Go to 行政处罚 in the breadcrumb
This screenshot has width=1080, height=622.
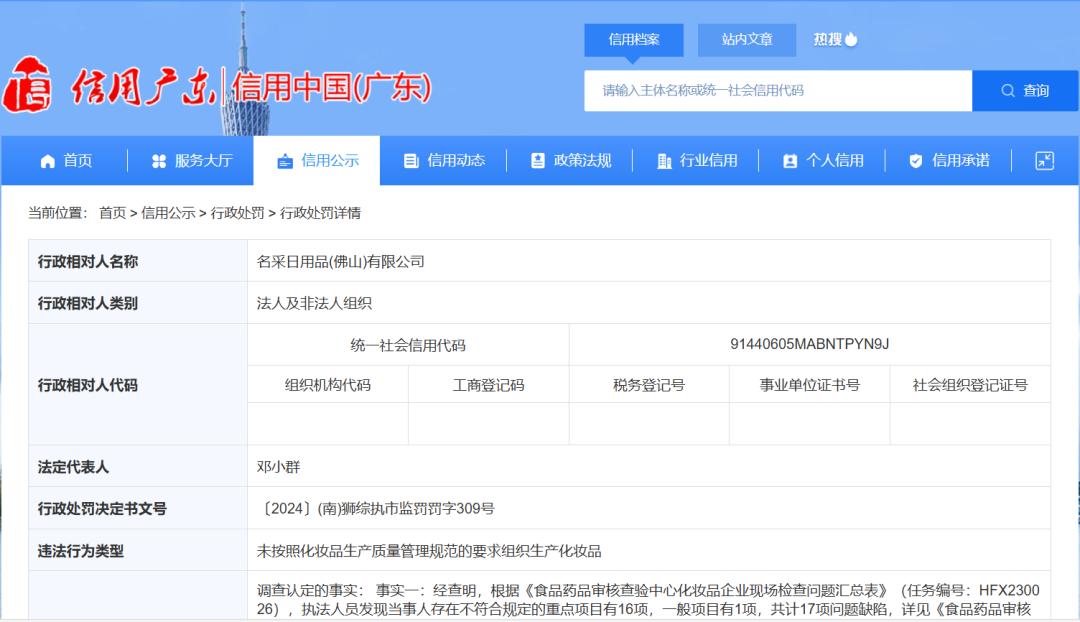pyautogui.click(x=238, y=213)
